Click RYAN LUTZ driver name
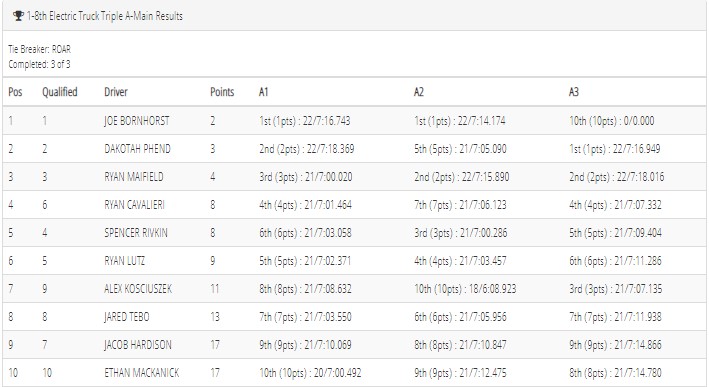The height and width of the screenshot is (387, 709). [124, 261]
